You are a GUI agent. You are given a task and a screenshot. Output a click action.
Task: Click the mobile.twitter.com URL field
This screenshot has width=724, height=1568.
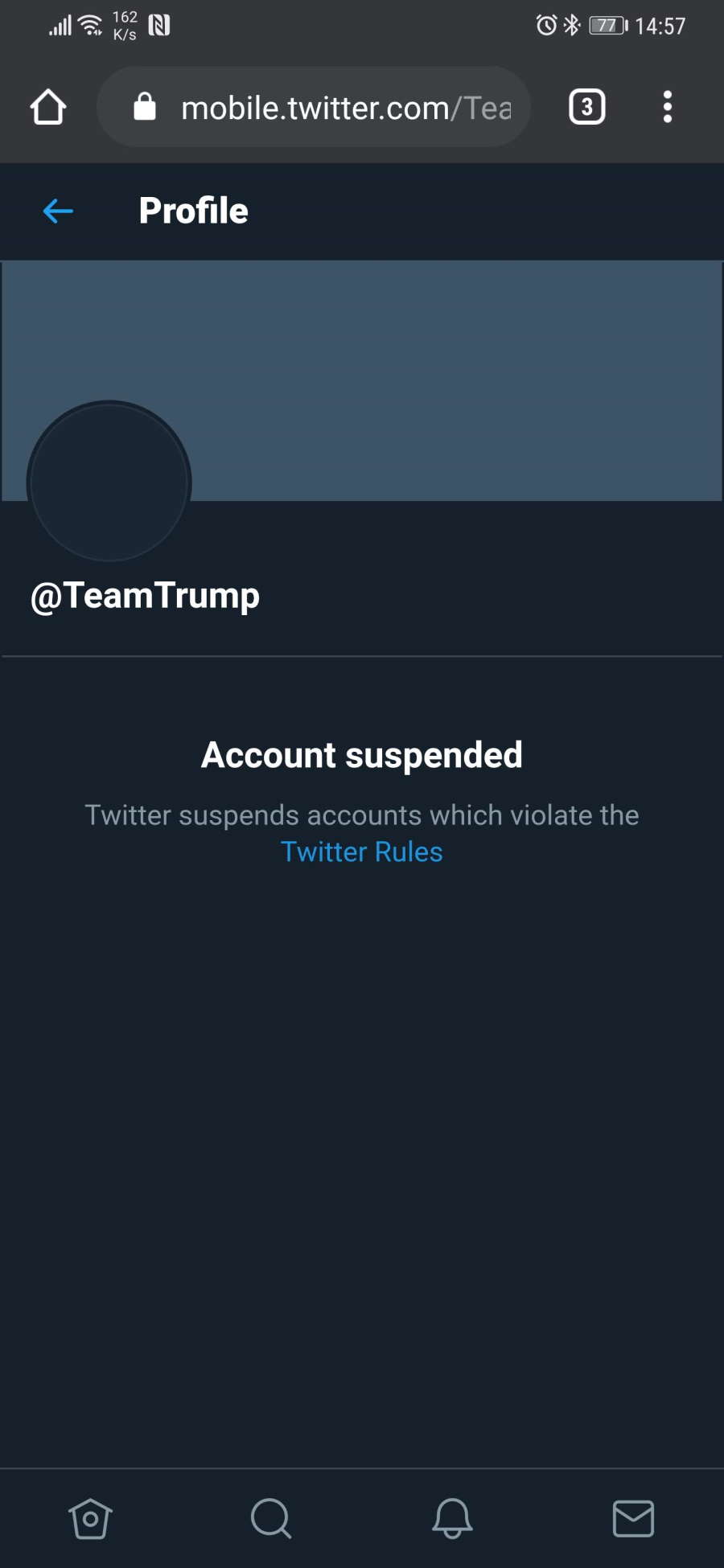tap(314, 107)
